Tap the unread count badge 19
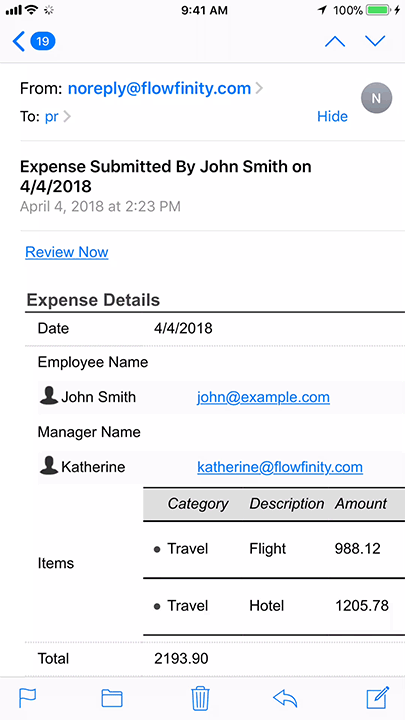 (x=43, y=42)
